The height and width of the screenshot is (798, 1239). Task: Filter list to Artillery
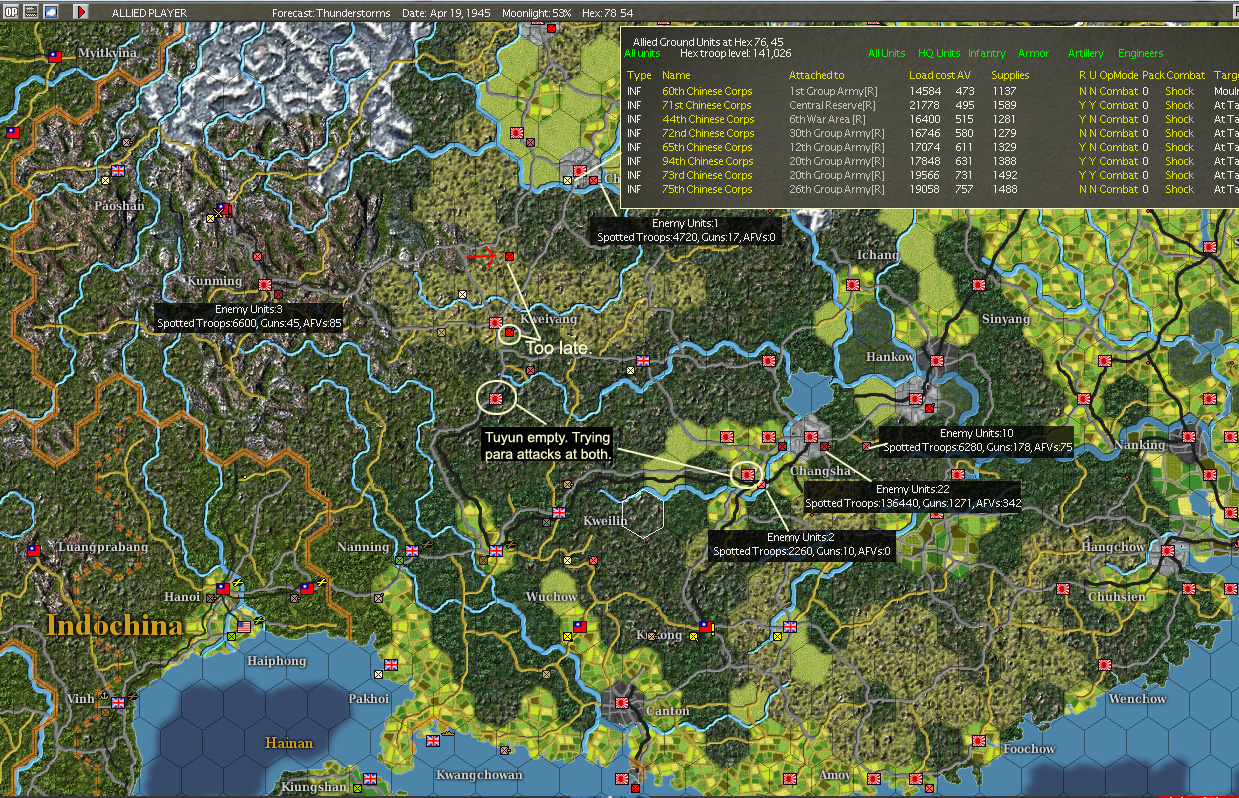pos(1086,53)
